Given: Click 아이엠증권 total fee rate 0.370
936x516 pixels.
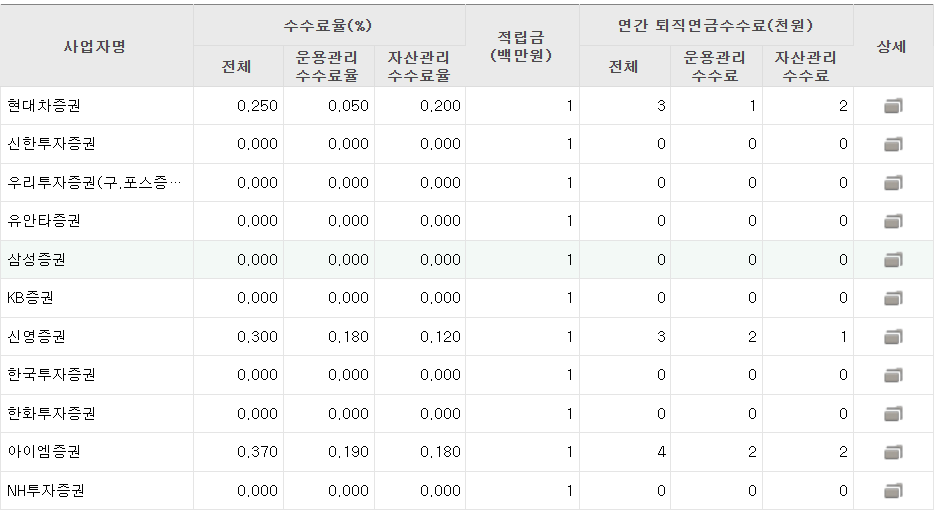Looking at the screenshot, I should click(x=257, y=452).
